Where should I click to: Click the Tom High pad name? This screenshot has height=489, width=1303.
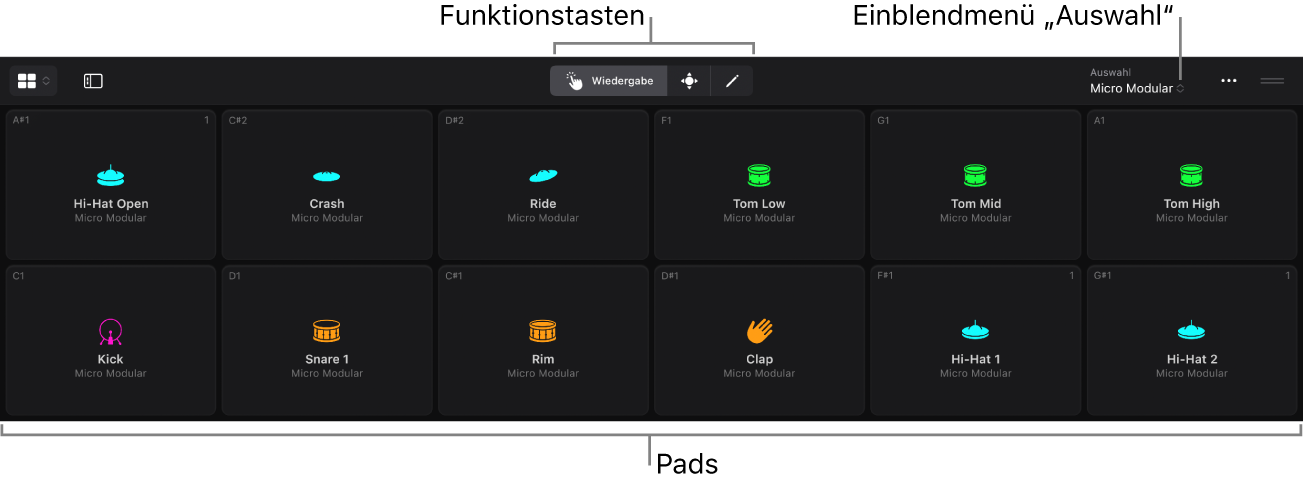coord(1192,204)
